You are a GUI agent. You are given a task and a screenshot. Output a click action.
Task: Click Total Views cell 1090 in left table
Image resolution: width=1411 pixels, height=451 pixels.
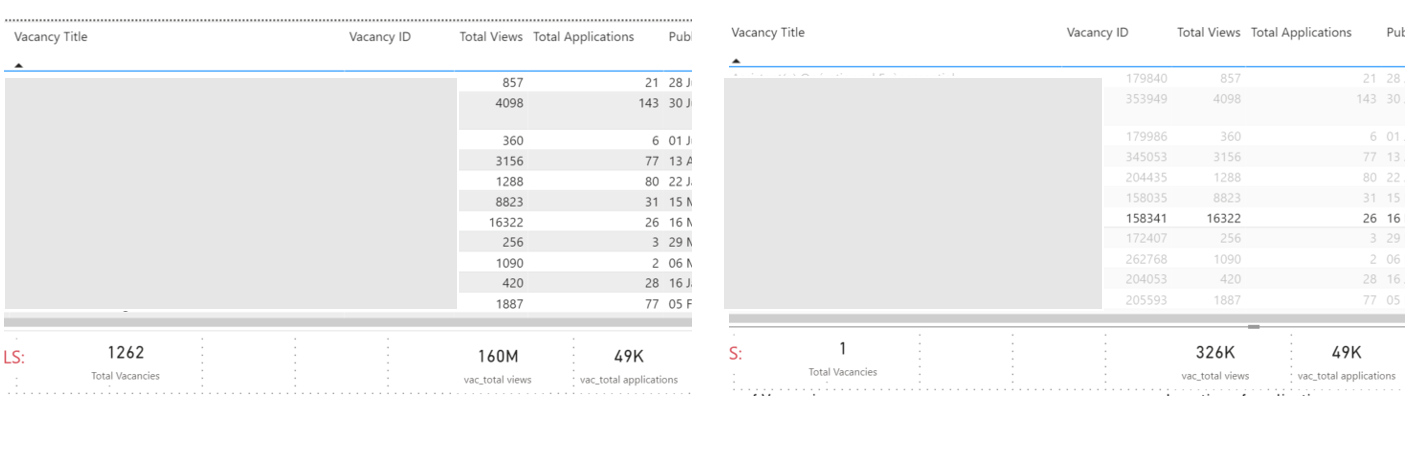[x=509, y=263]
